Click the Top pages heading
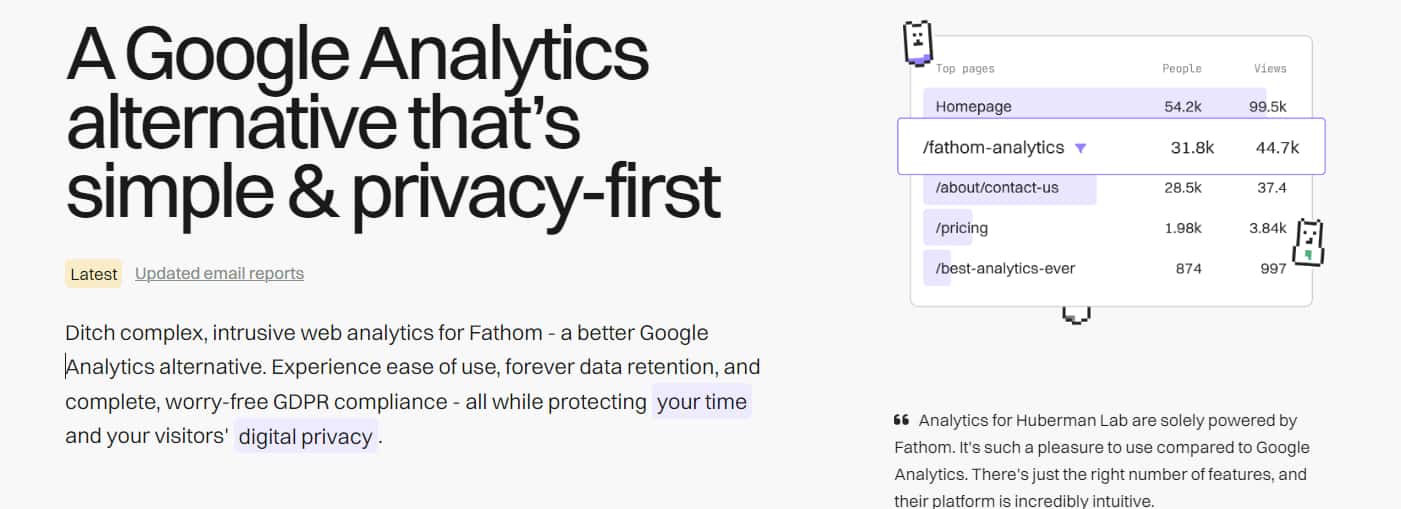The width and height of the screenshot is (1401, 509). 965,68
